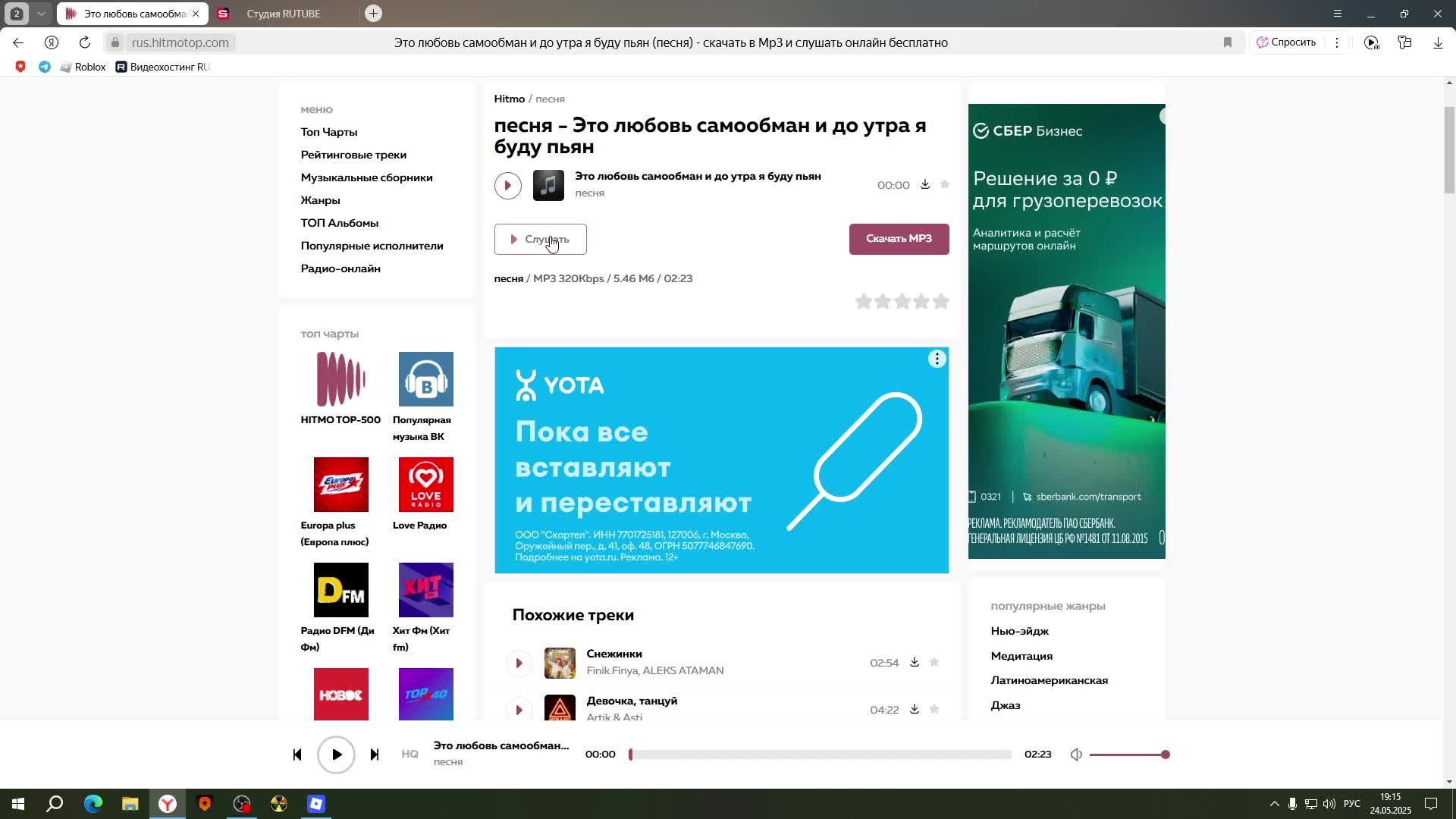Viewport: 1456px width, 819px height.
Task: Open File Explorer from taskbar
Action: pyautogui.click(x=130, y=804)
